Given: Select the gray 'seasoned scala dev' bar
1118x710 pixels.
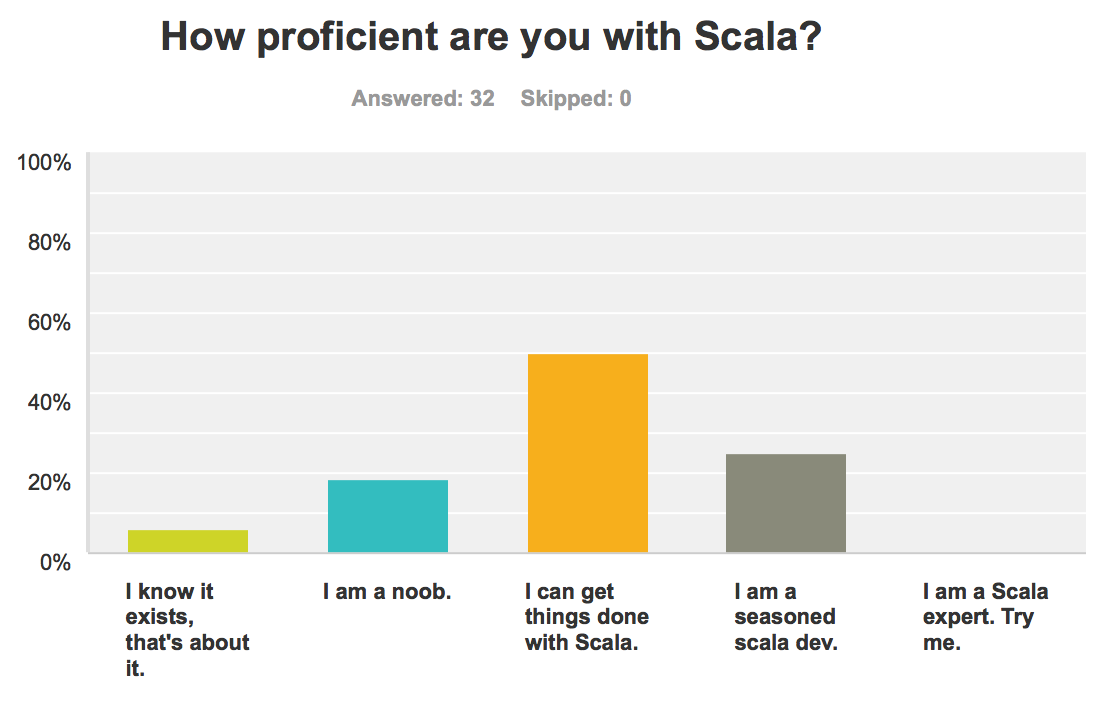Looking at the screenshot, I should point(786,503).
